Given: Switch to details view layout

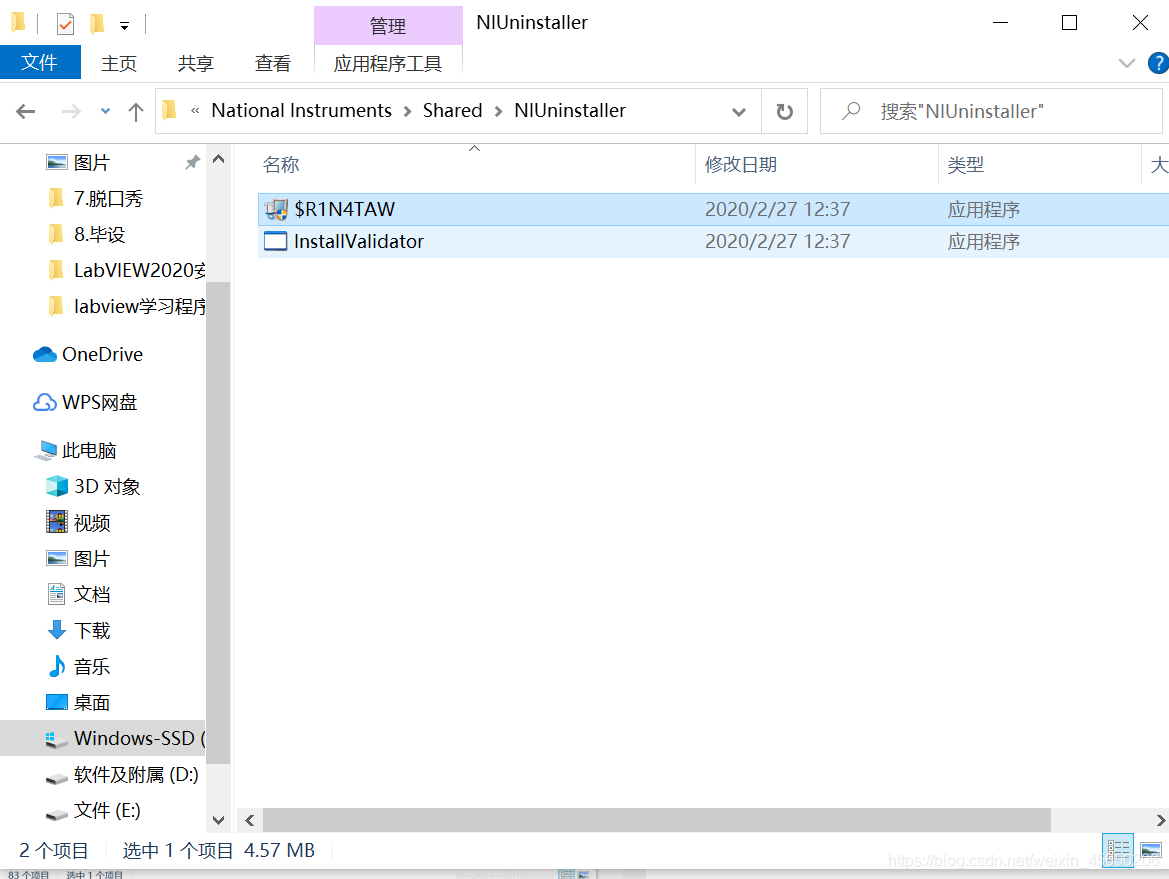Looking at the screenshot, I should [x=1118, y=851].
